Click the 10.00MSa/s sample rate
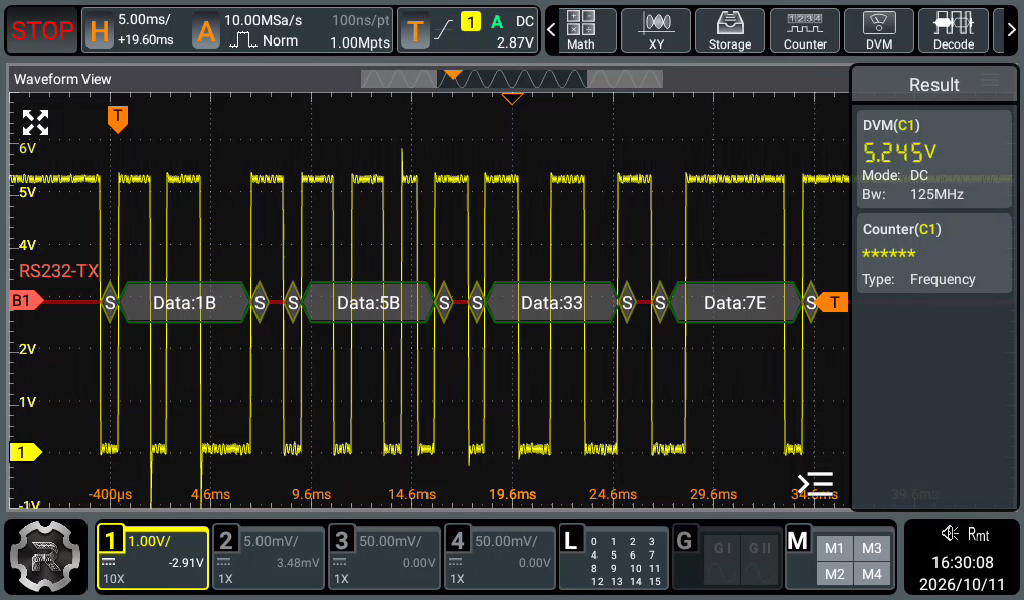The width and height of the screenshot is (1024, 600). (263, 20)
